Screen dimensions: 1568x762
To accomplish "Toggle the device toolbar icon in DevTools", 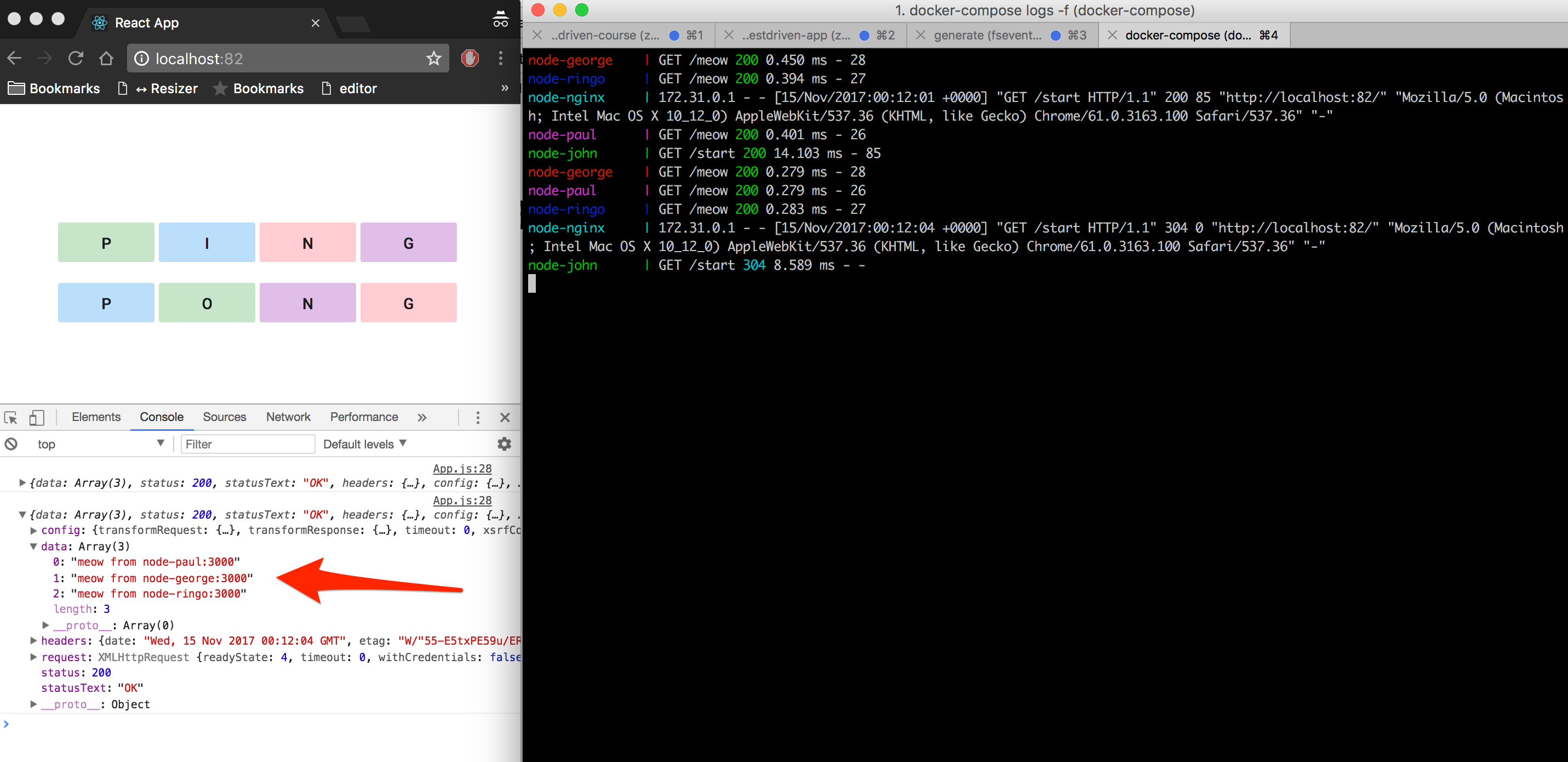I will click(37, 417).
